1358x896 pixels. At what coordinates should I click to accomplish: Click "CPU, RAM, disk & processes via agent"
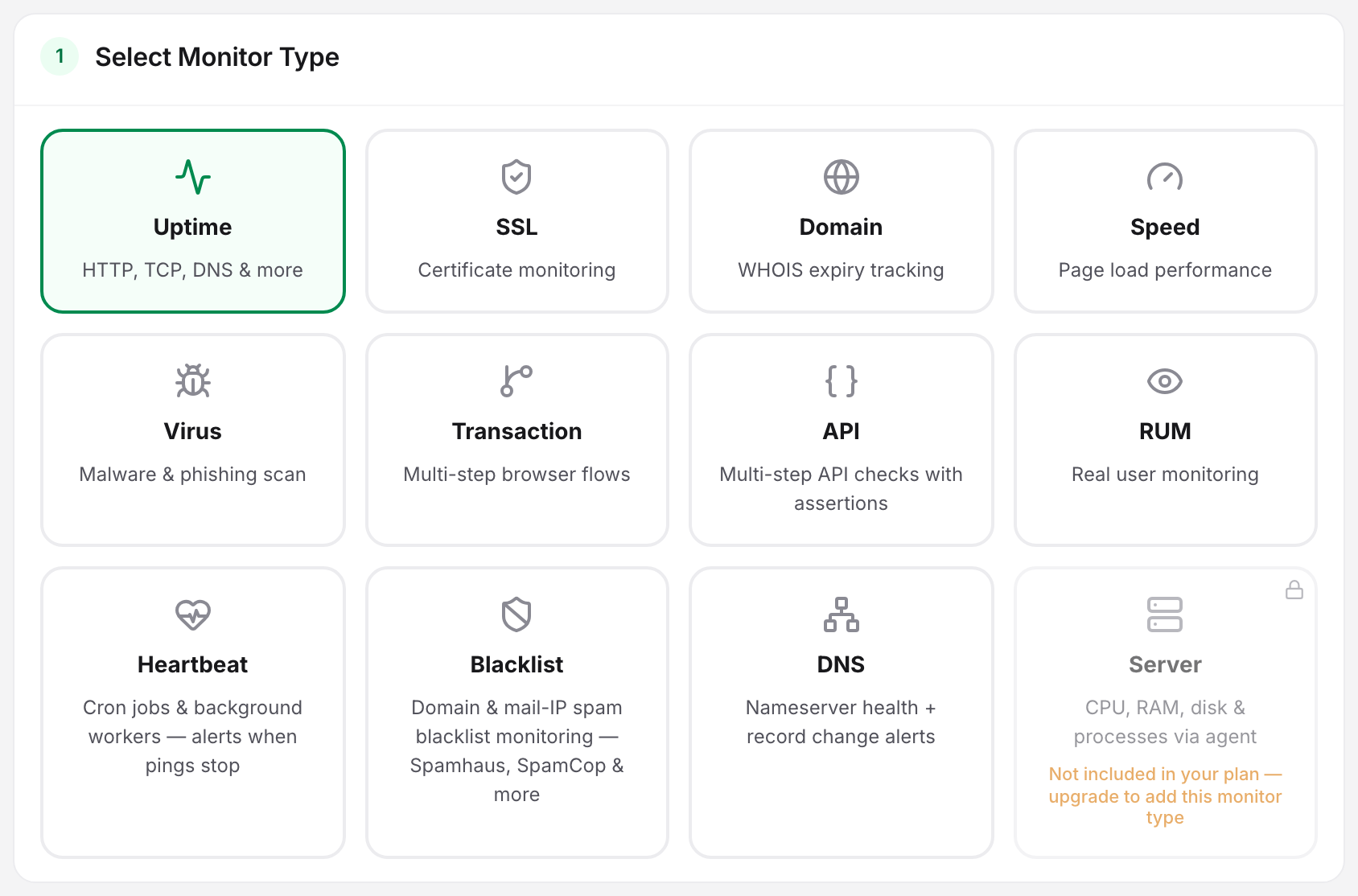pyautogui.click(x=1165, y=722)
